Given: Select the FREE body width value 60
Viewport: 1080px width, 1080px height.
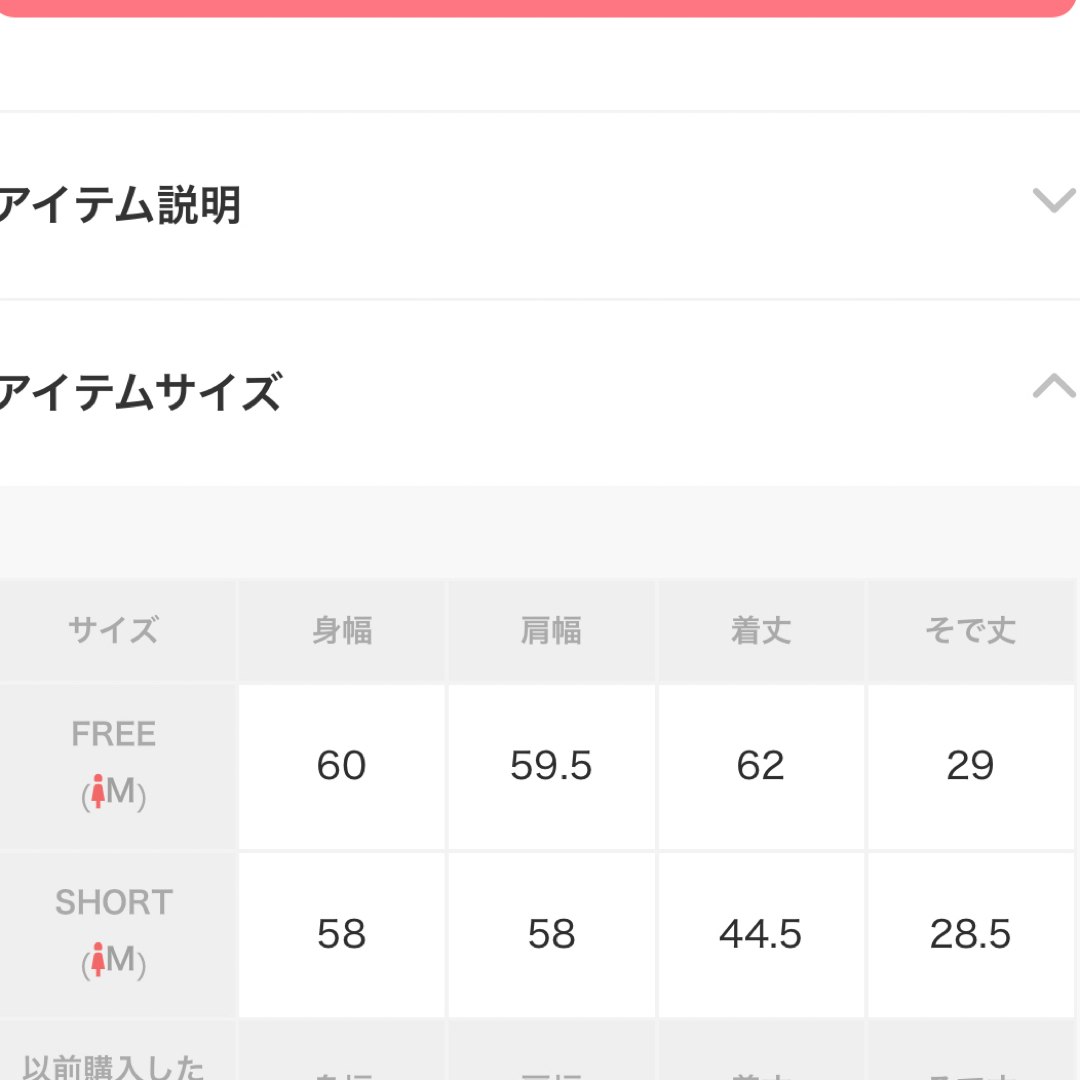Looking at the screenshot, I should (342, 767).
